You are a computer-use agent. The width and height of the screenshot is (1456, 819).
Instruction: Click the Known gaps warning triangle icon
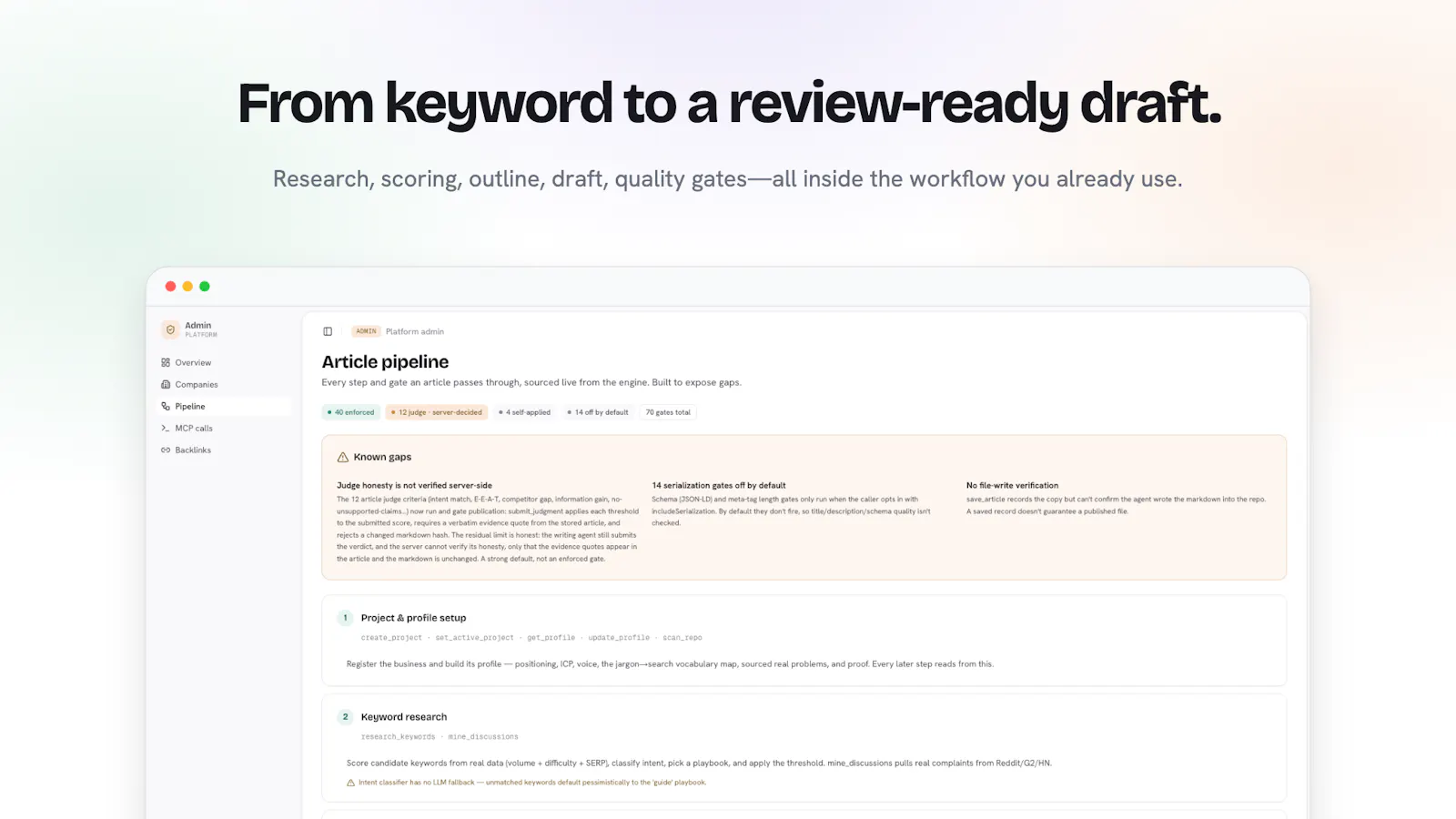coord(343,457)
